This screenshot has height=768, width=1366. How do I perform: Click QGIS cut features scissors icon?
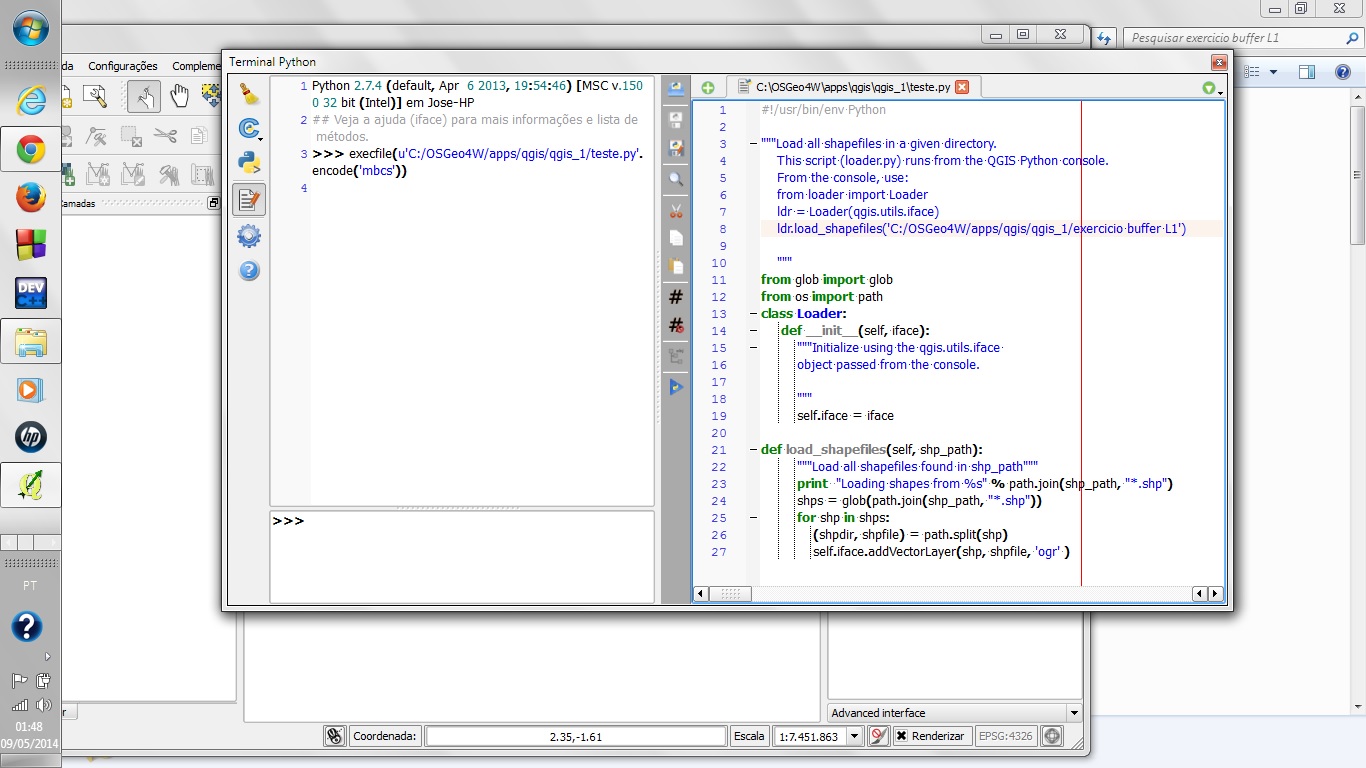[166, 135]
